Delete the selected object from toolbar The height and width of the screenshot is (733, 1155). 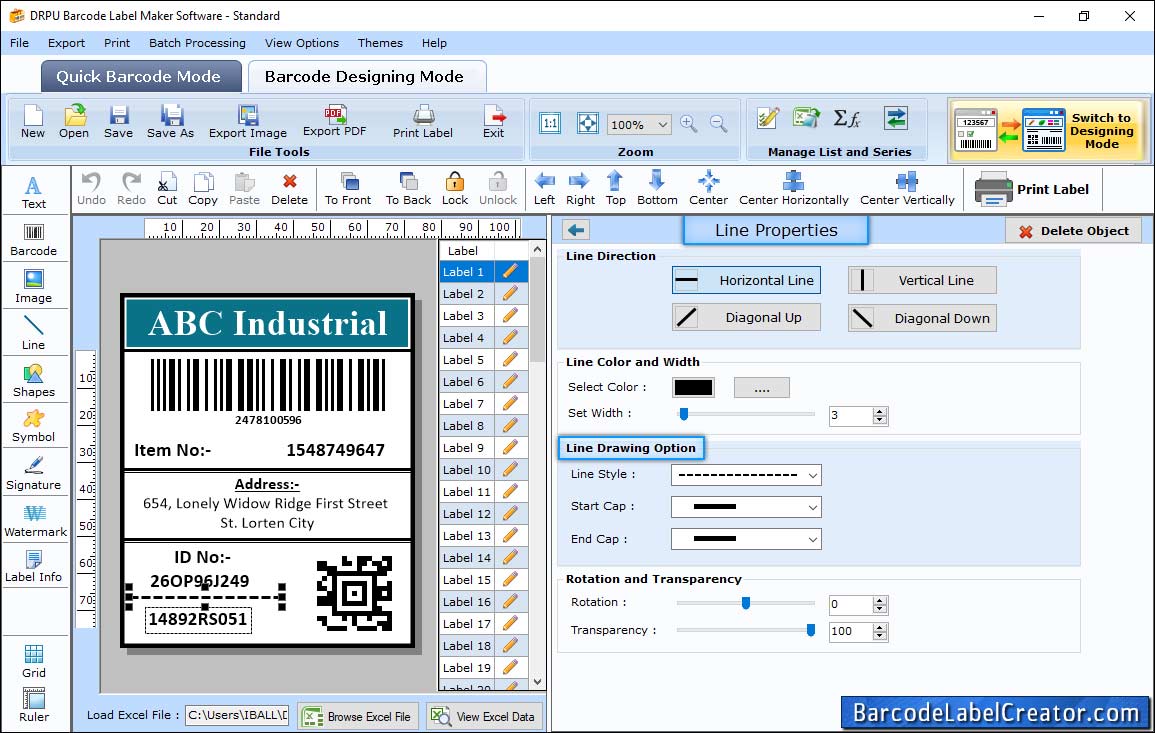pos(289,189)
